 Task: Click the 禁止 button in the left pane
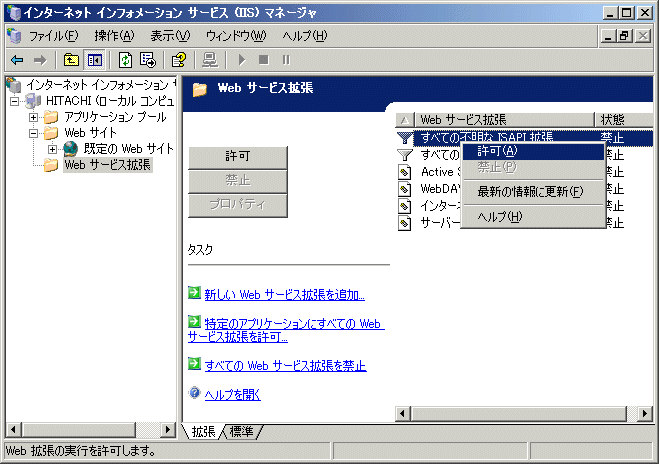[x=238, y=181]
